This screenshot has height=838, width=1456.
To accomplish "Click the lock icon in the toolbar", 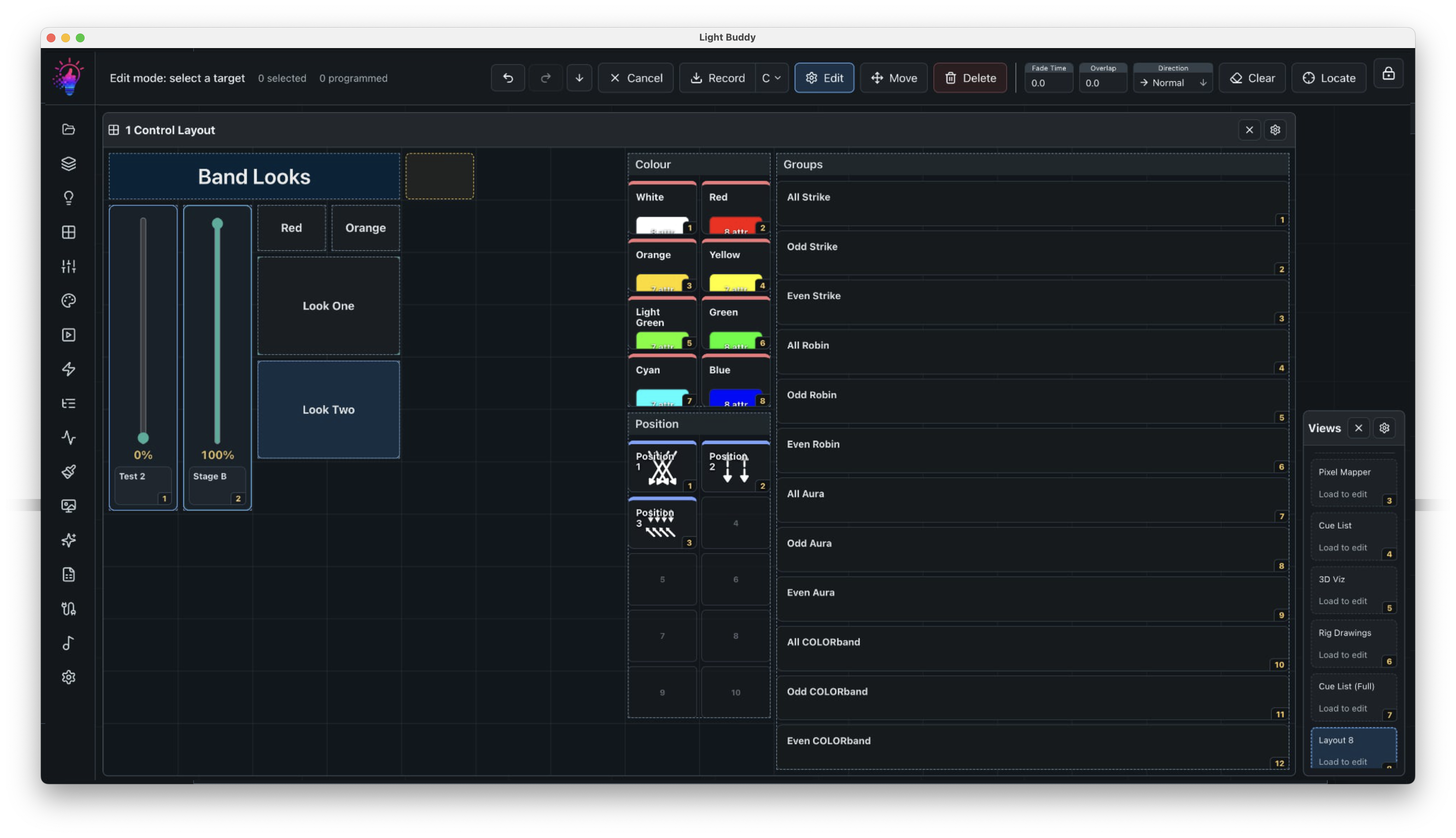I will (x=1388, y=74).
